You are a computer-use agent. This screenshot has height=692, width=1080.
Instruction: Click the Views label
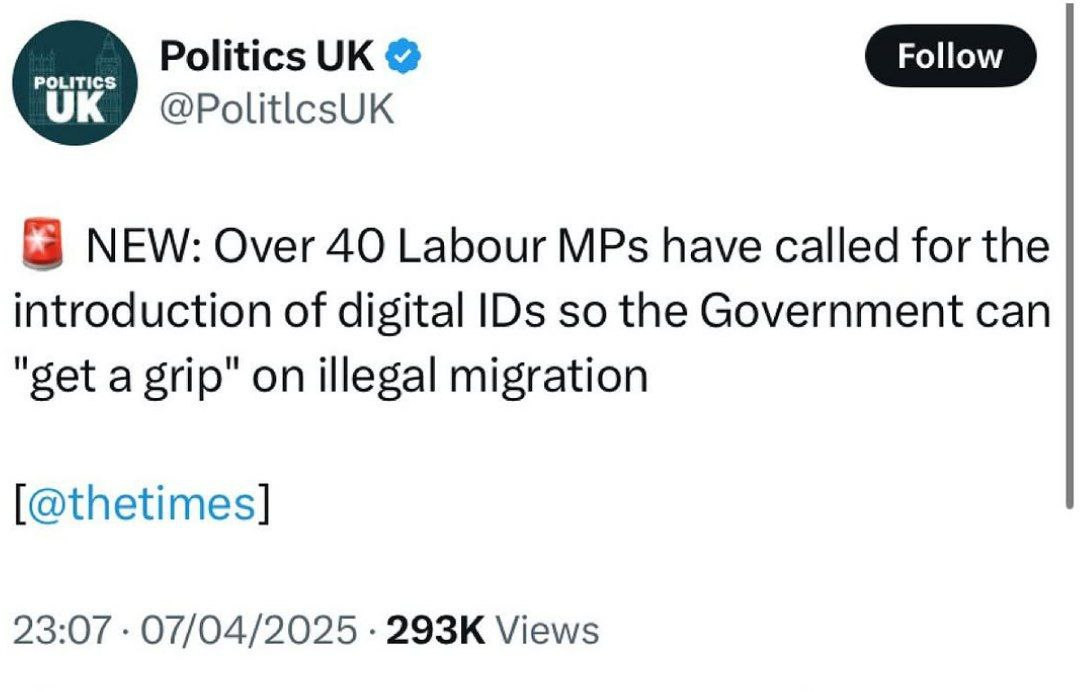click(x=548, y=631)
